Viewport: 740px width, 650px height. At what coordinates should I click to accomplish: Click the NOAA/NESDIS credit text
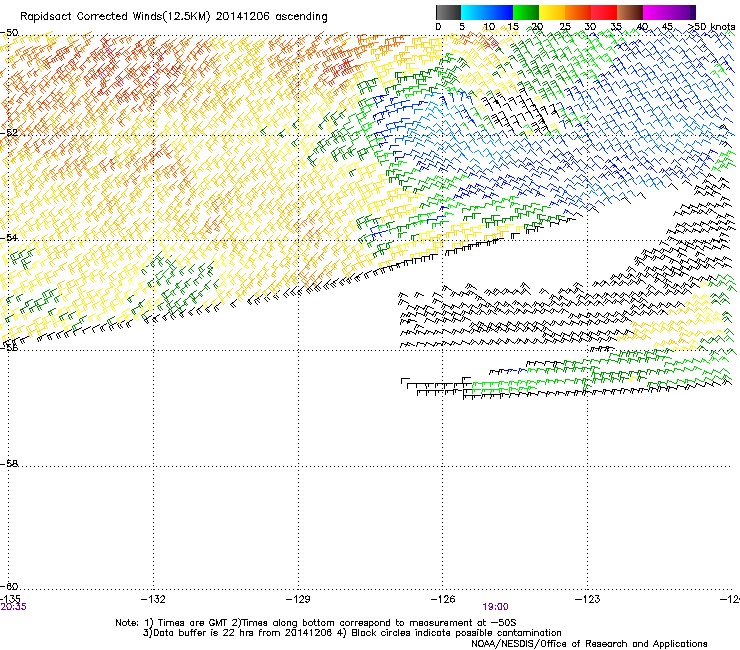(589, 643)
